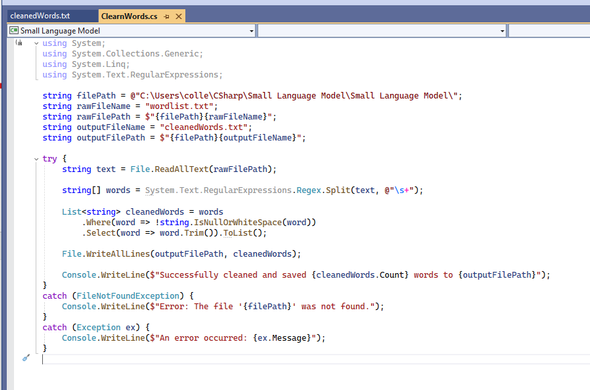This screenshot has width=590, height=390.
Task: Click the "cleanedWords.txt" string literal
Action: (x=204, y=127)
